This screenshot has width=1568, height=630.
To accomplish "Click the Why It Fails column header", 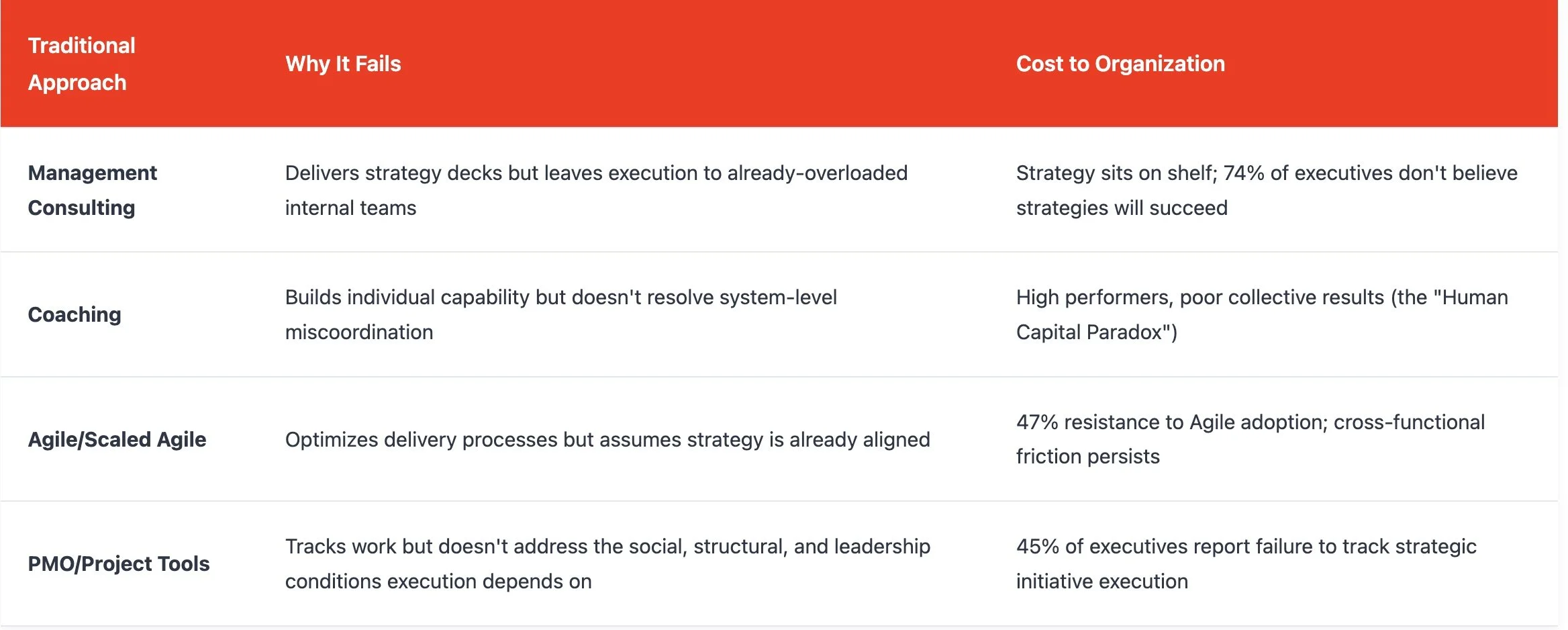I will [x=343, y=64].
